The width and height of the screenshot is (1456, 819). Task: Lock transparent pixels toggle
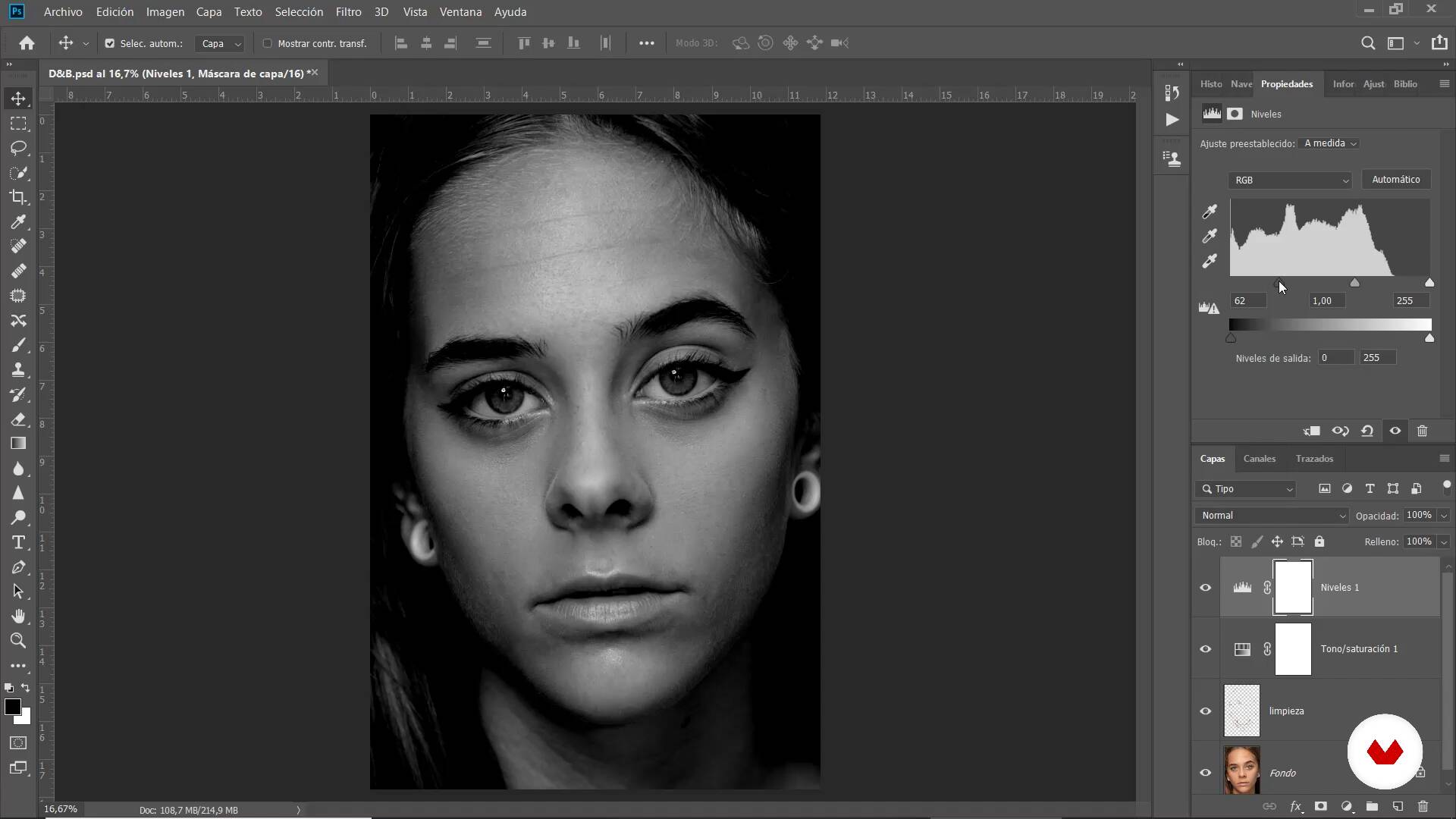1236,542
